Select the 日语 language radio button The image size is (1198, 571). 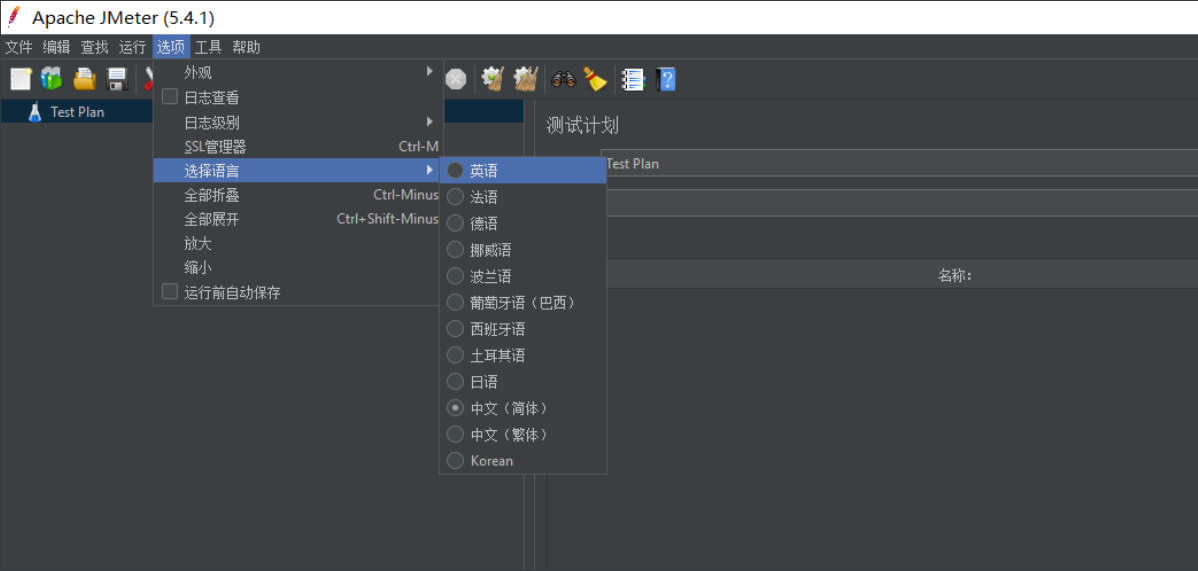[x=455, y=381]
